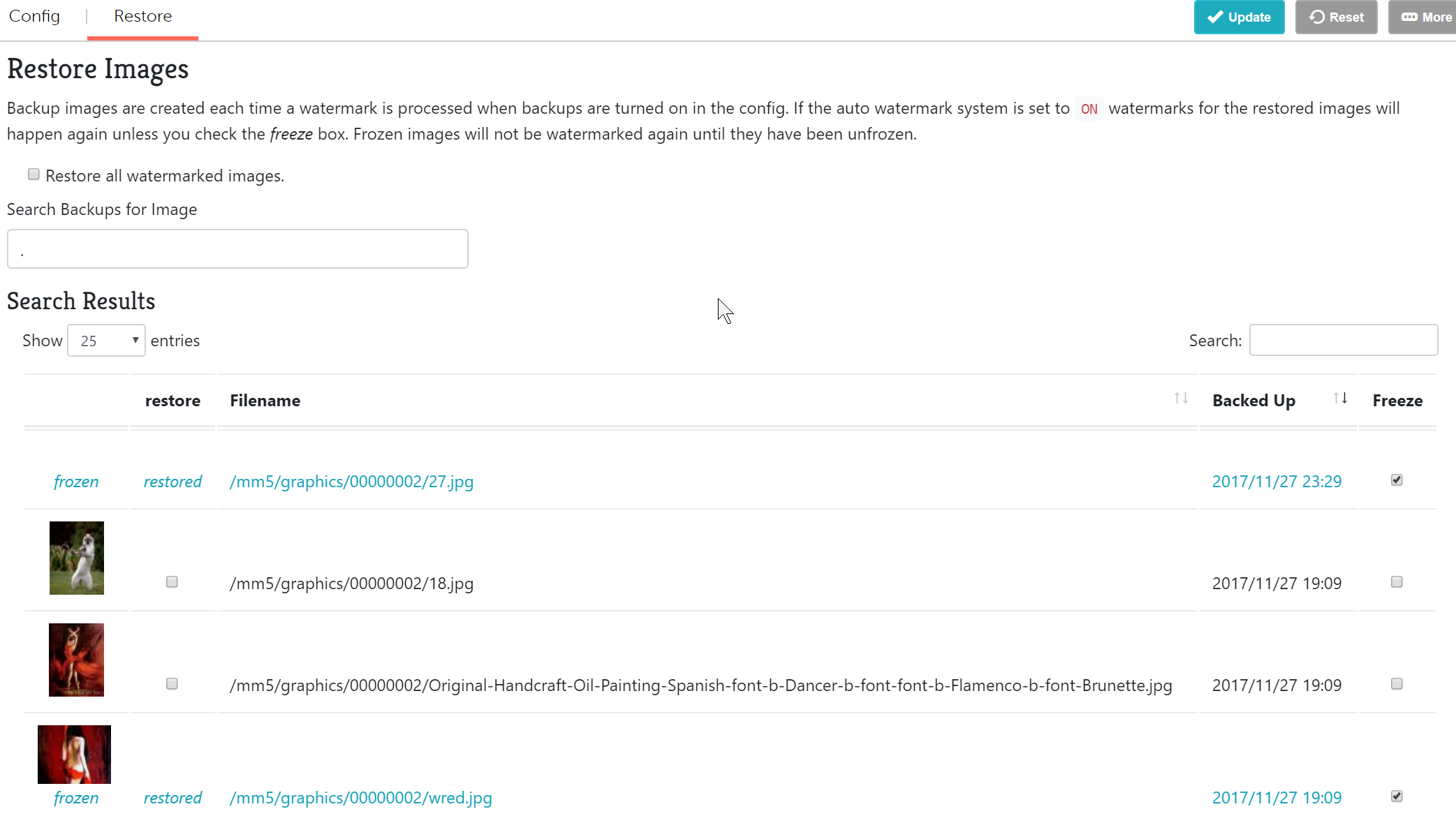Uncheck Freeze box for 27.jpg
The width and height of the screenshot is (1456, 816).
(x=1397, y=480)
